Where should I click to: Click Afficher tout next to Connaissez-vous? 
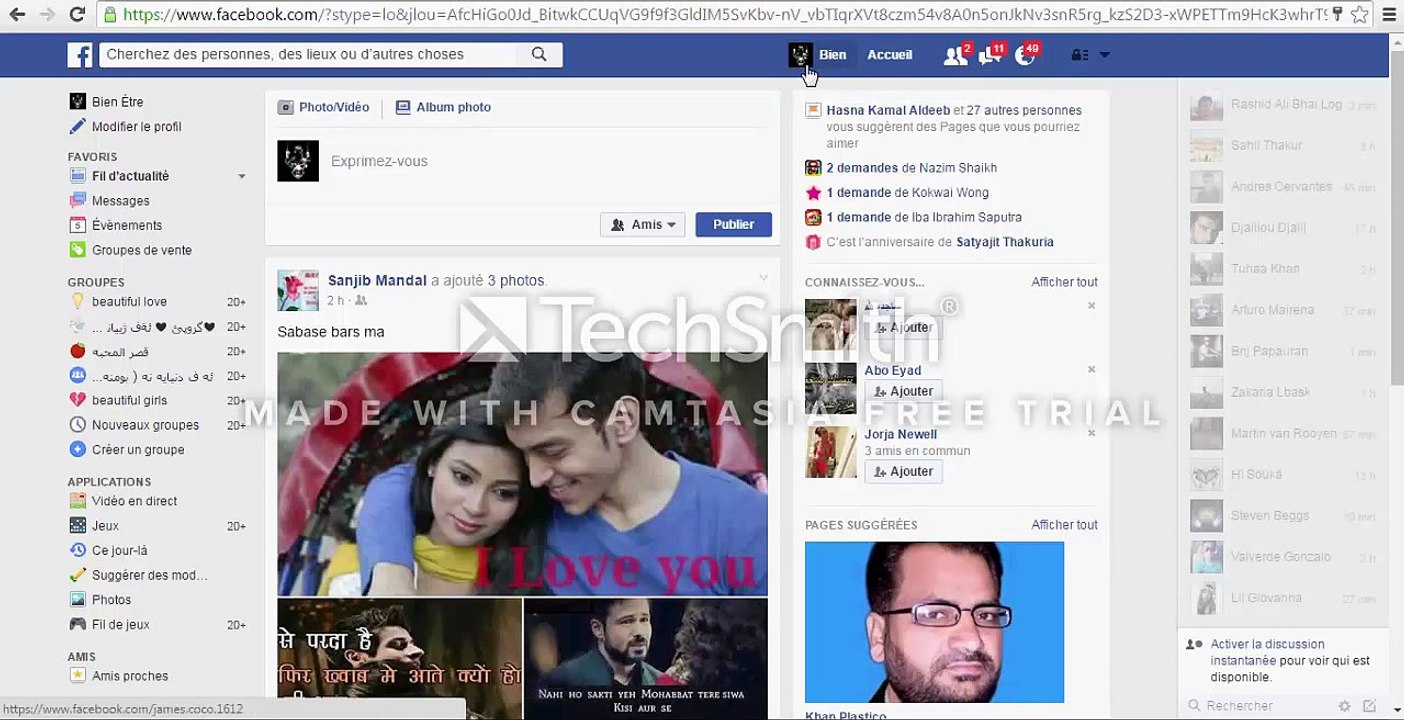coord(1064,283)
